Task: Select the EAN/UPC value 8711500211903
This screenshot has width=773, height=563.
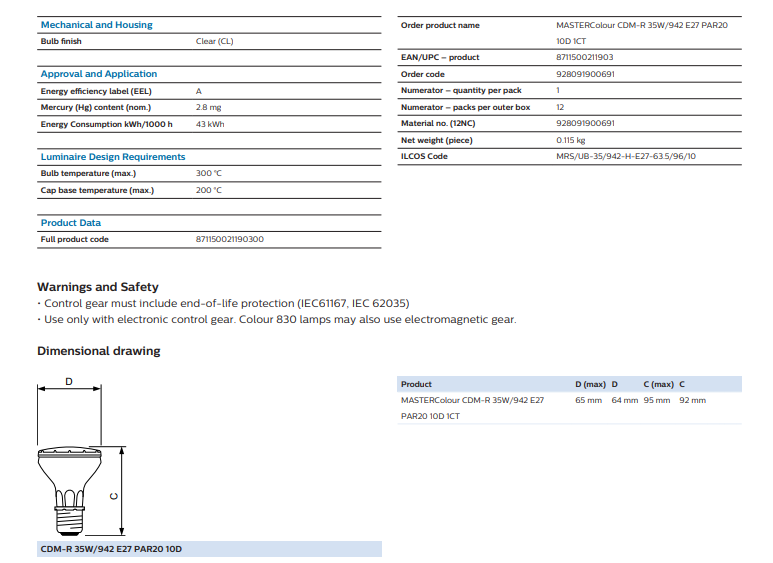Action: click(x=585, y=58)
